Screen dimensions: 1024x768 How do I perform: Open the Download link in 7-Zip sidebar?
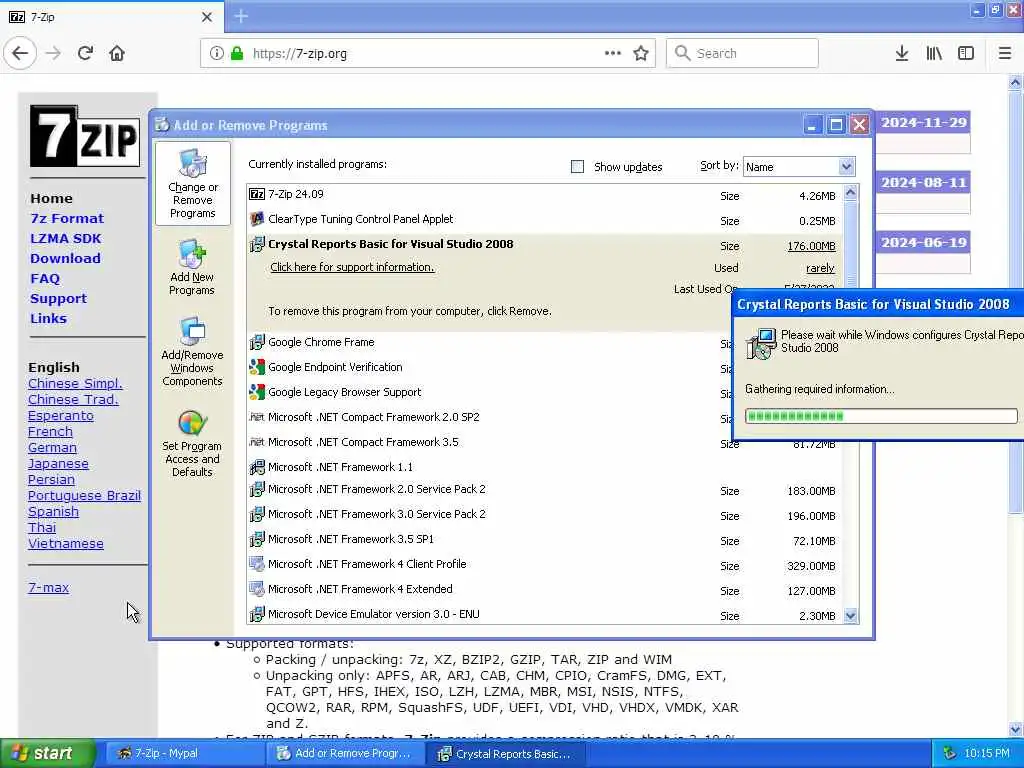coord(65,259)
